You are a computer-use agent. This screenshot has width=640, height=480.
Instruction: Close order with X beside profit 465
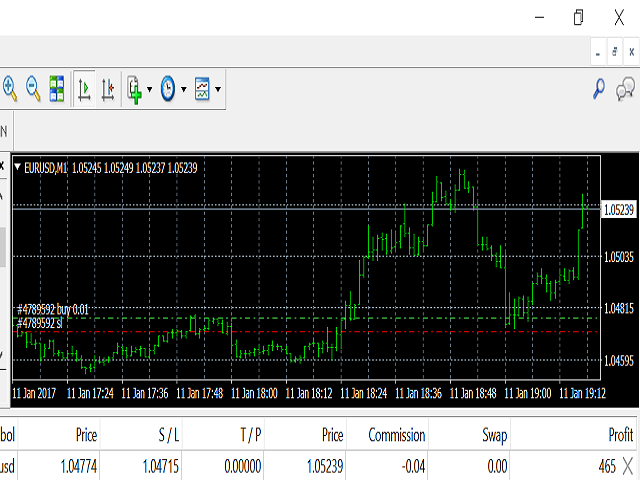coord(627,464)
